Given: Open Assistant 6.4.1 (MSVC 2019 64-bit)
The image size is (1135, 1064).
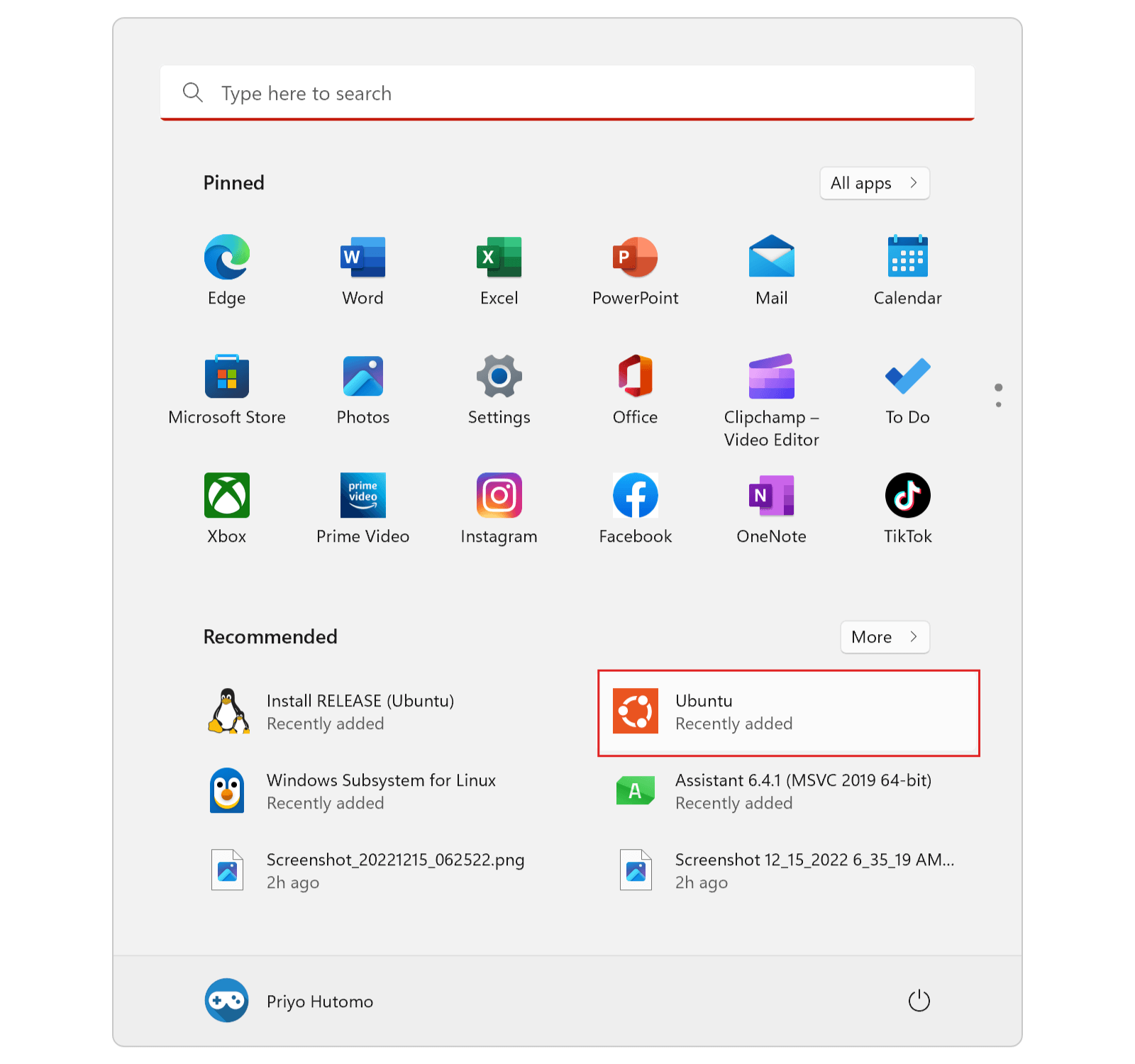Looking at the screenshot, I should (x=789, y=792).
